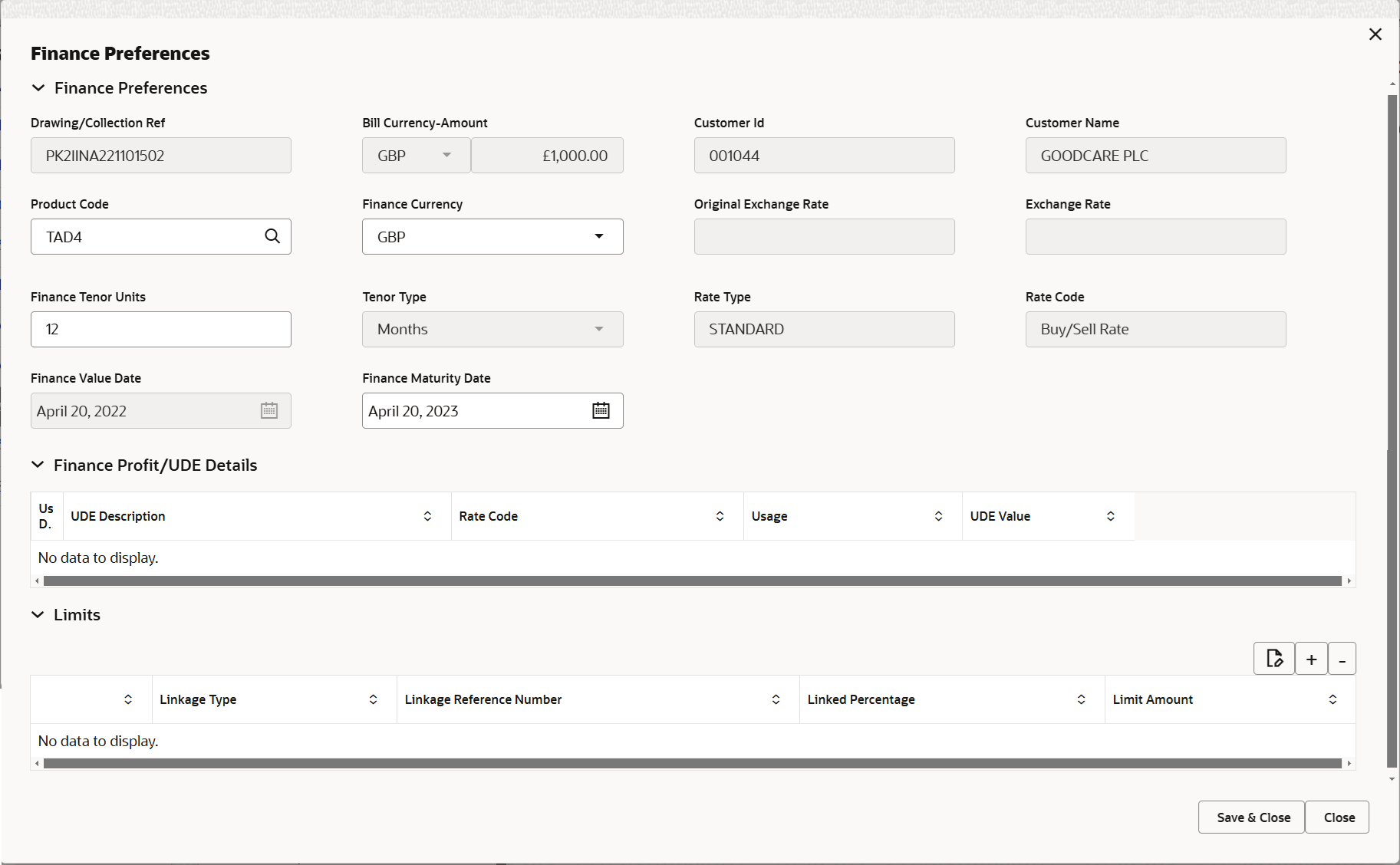This screenshot has width=1400, height=865.
Task: Collapse the Finance Preferences section
Action: point(39,87)
